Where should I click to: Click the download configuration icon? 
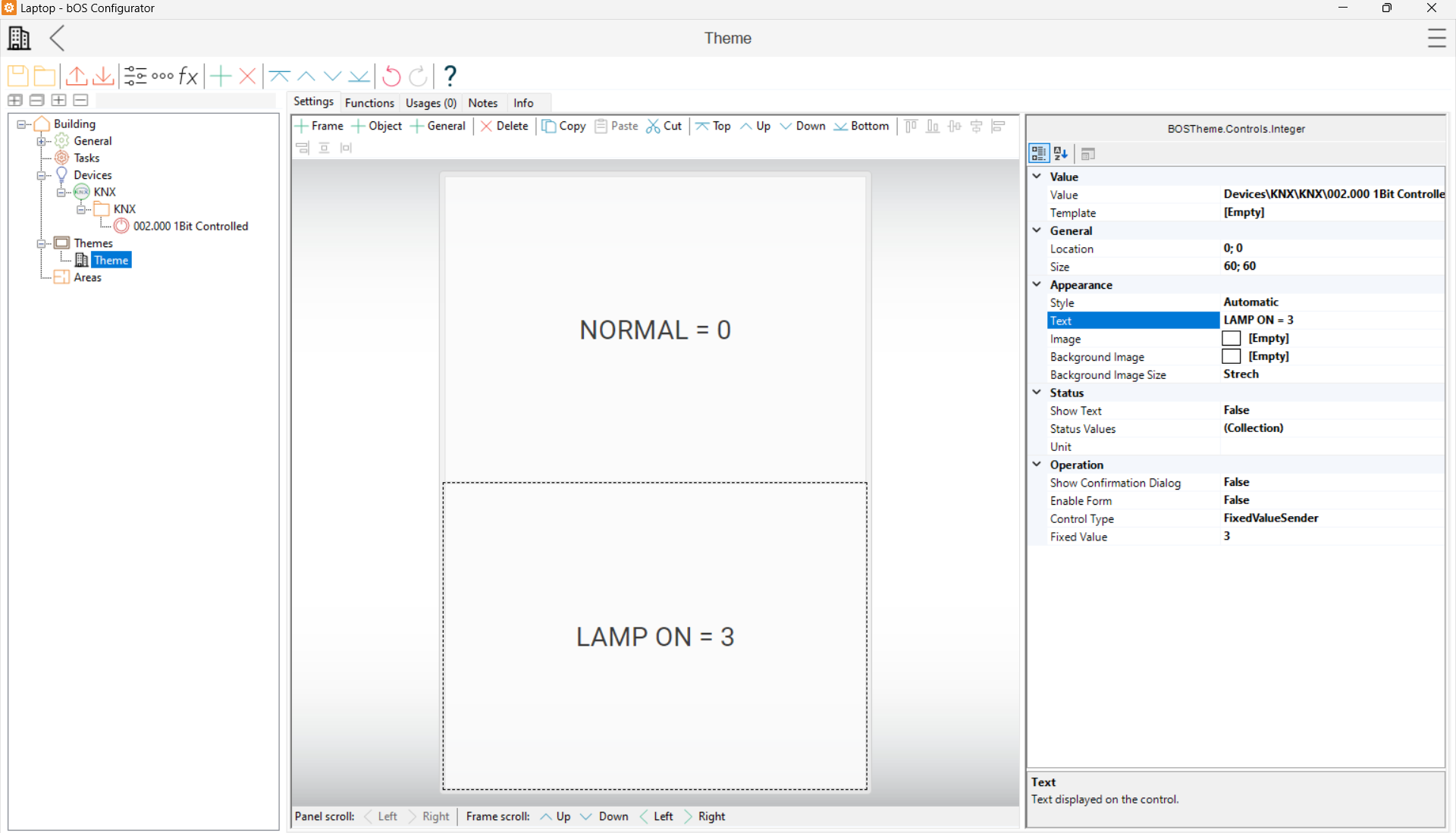pos(103,76)
